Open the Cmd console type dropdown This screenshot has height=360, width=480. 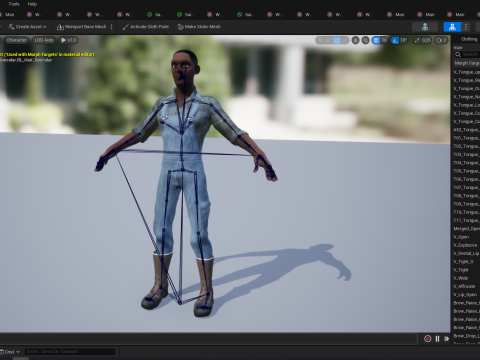pyautogui.click(x=10, y=352)
